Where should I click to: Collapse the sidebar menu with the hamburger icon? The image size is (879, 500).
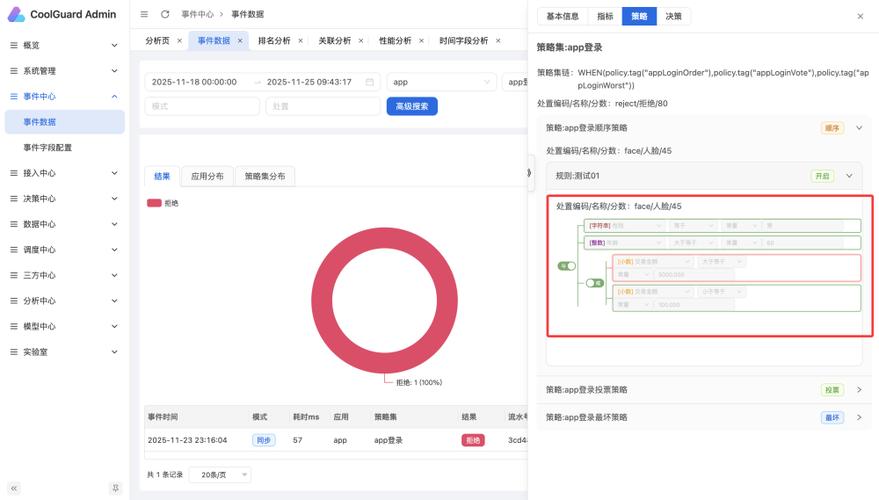tap(144, 14)
